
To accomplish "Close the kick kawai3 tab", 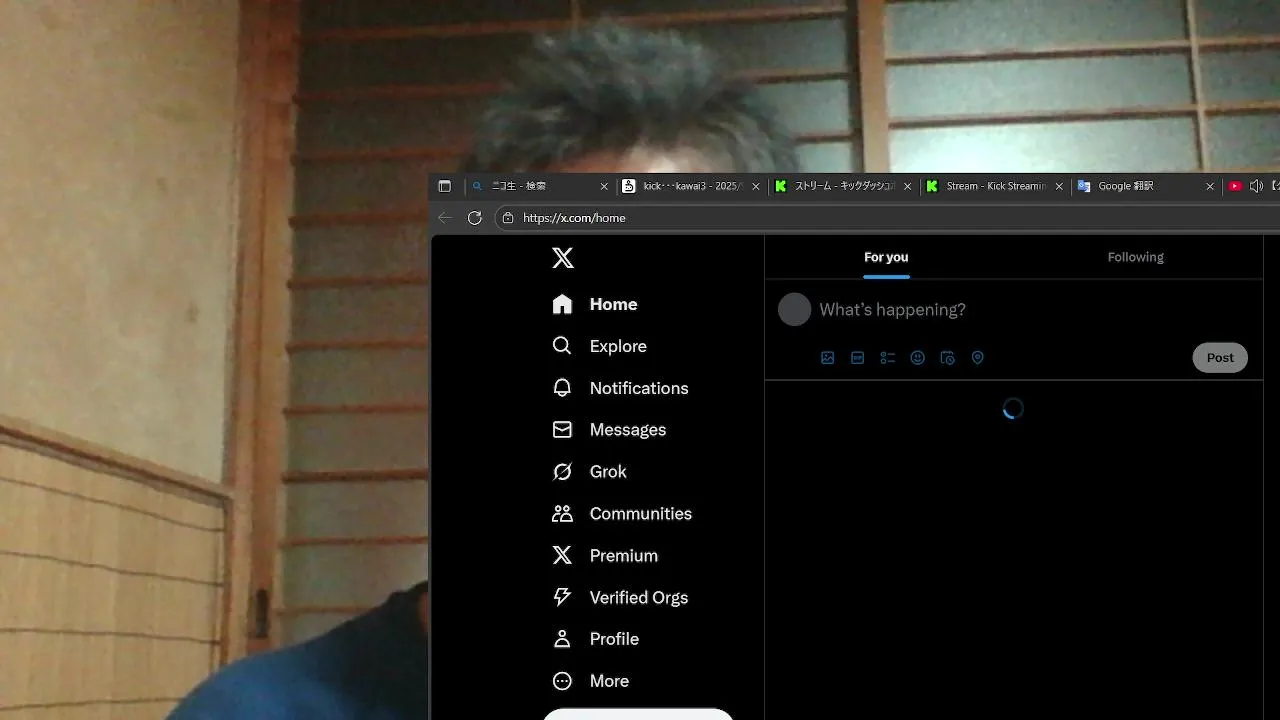I will pos(755,186).
